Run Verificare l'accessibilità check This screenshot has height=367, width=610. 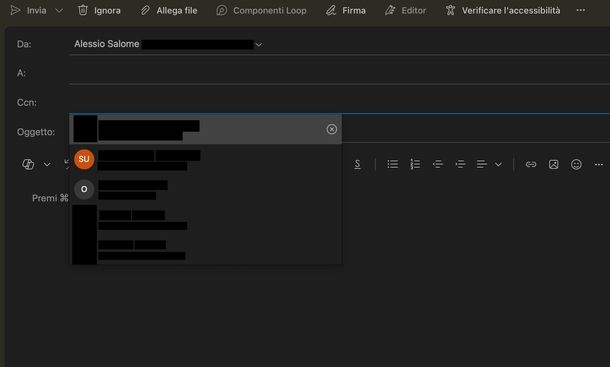click(503, 11)
